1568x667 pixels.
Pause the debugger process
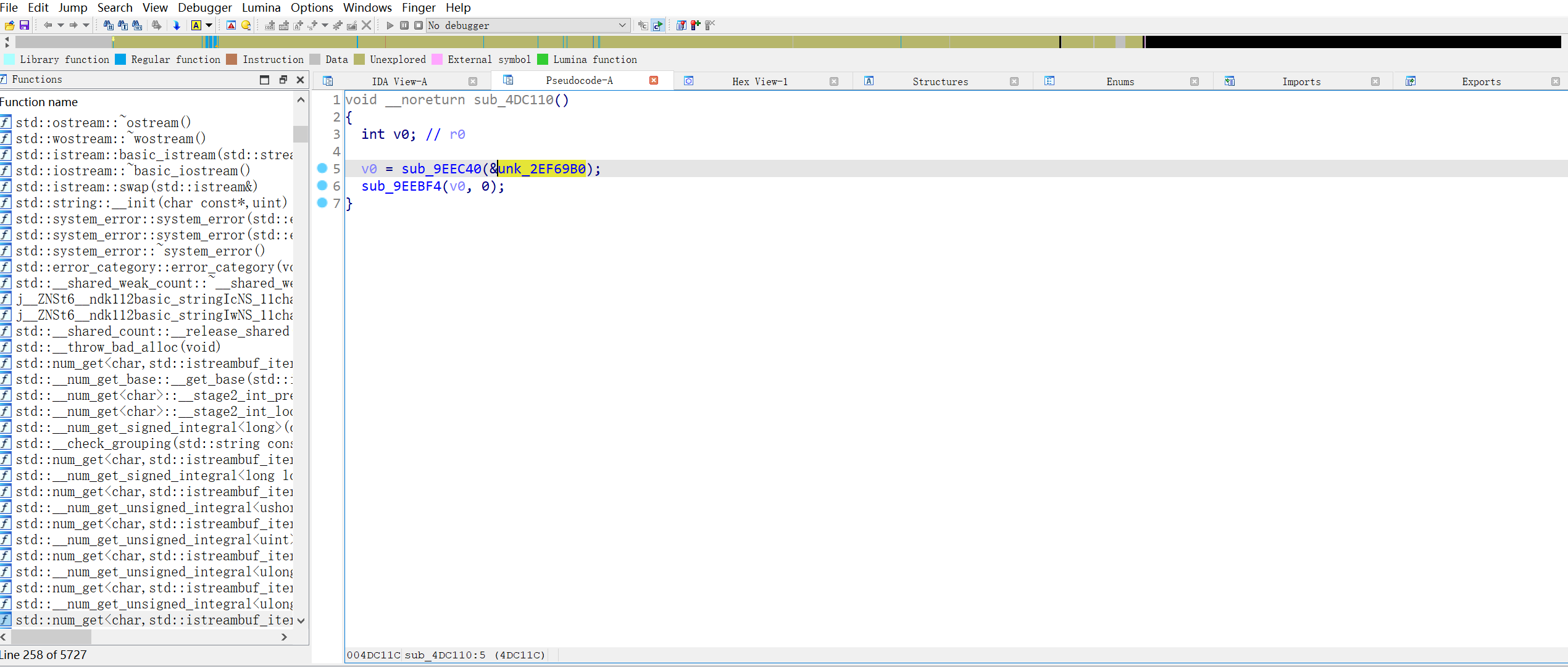[x=404, y=25]
